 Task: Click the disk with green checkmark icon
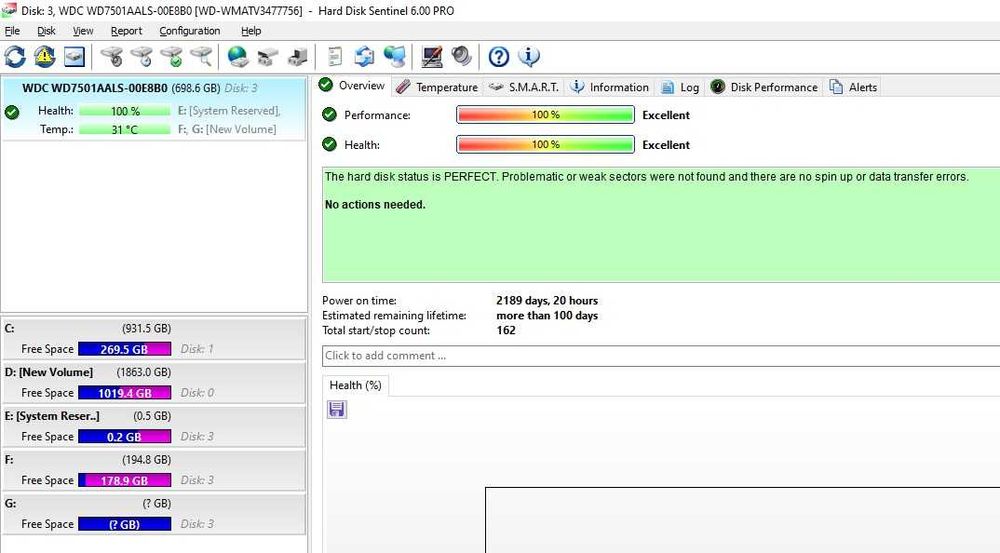click(x=172, y=57)
